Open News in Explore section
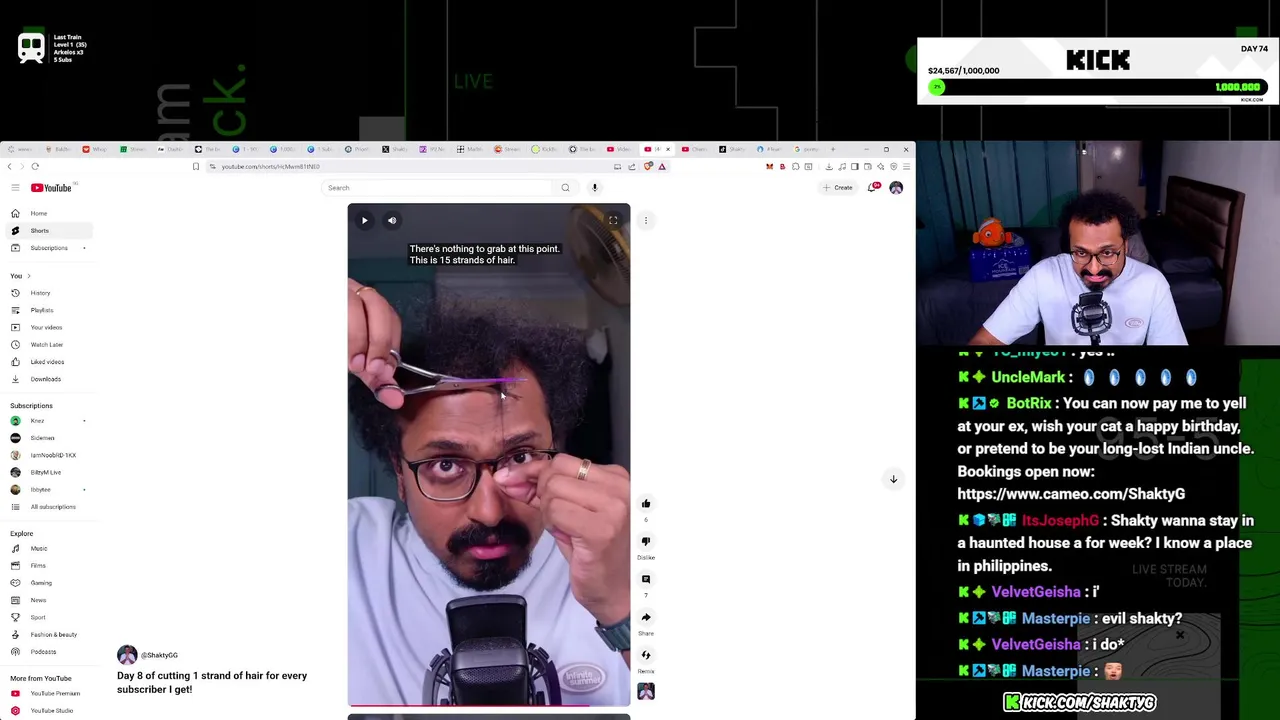 [47, 600]
